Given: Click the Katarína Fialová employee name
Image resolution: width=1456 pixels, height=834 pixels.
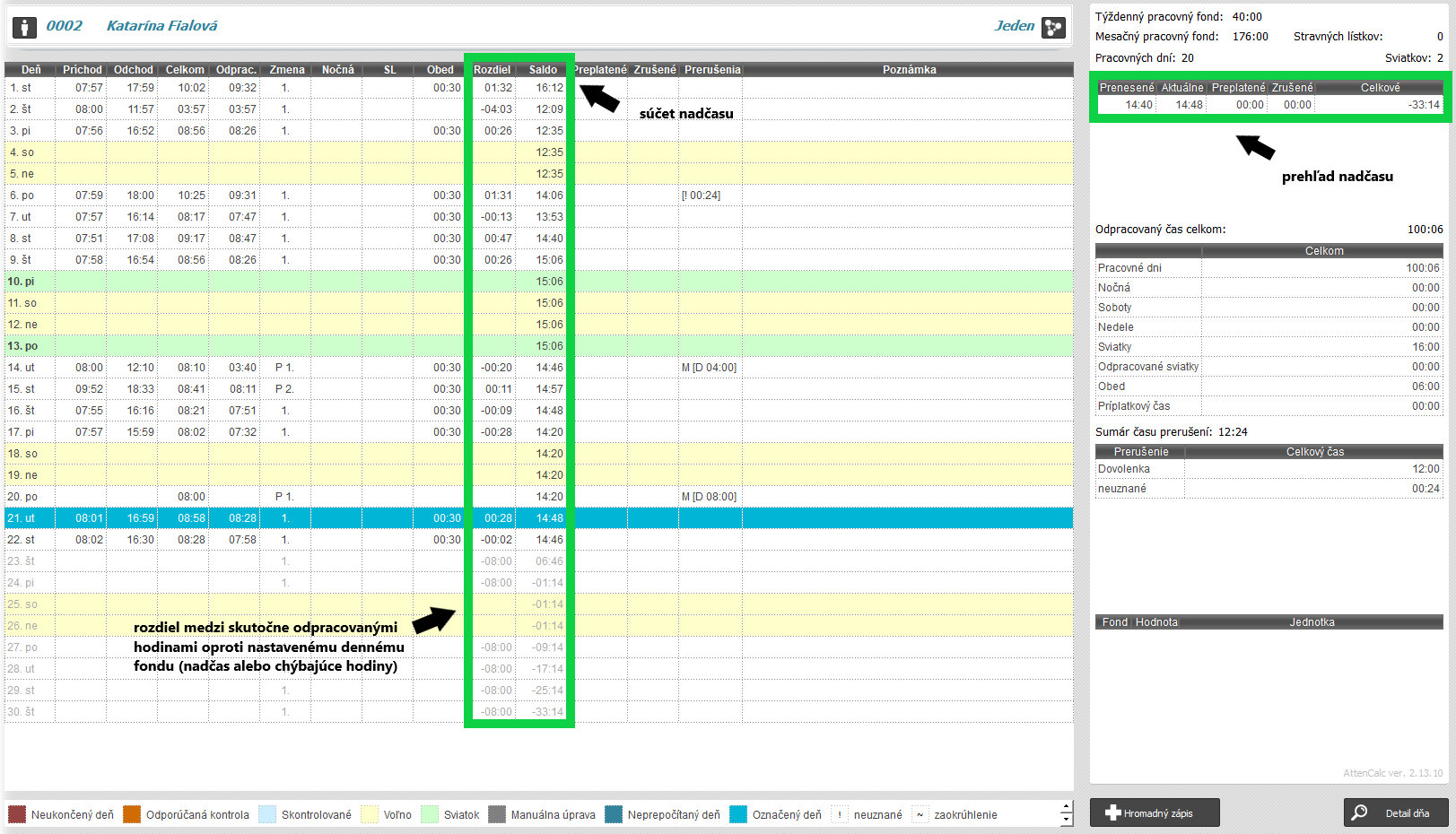Looking at the screenshot, I should 161,26.
